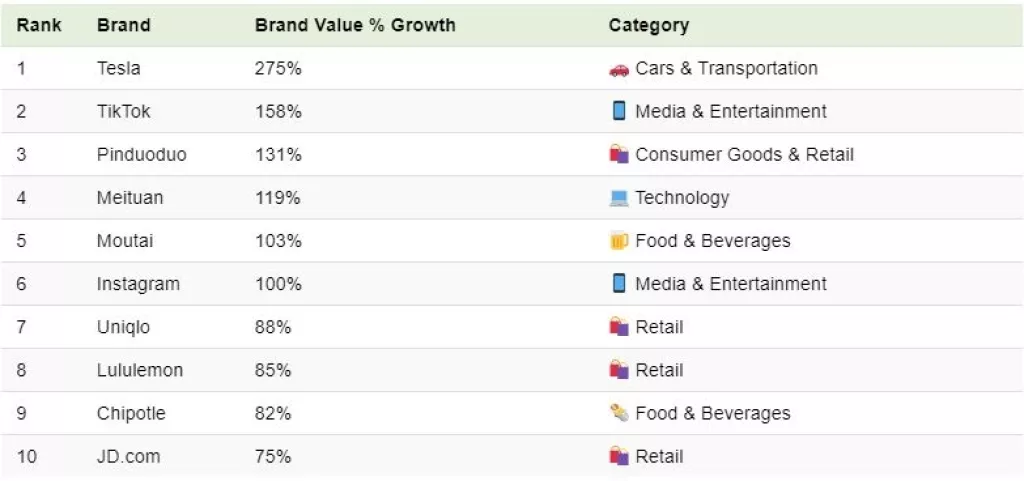Click the phone icon in TikTok's row
This screenshot has width=1024, height=481.
[x=619, y=111]
